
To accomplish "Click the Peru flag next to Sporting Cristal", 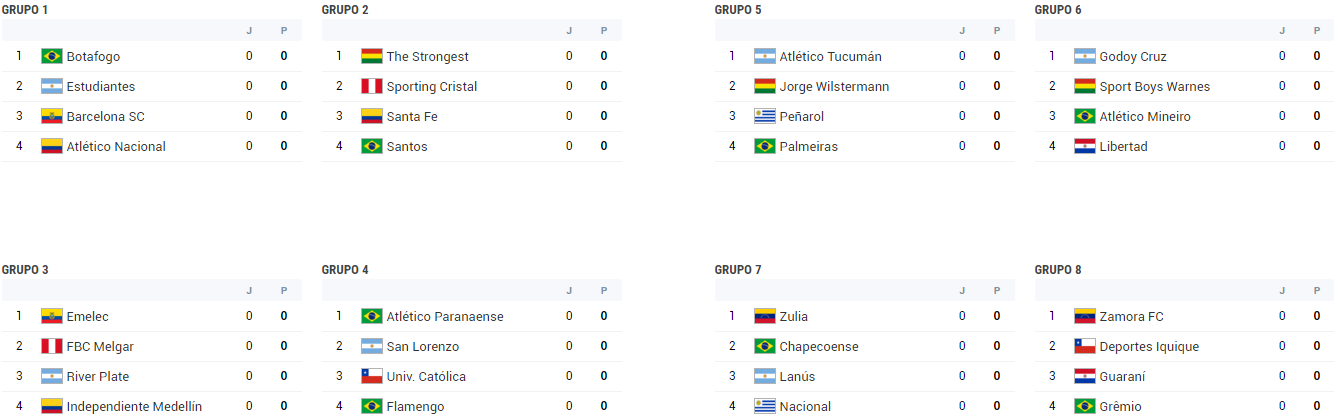I will (371, 86).
